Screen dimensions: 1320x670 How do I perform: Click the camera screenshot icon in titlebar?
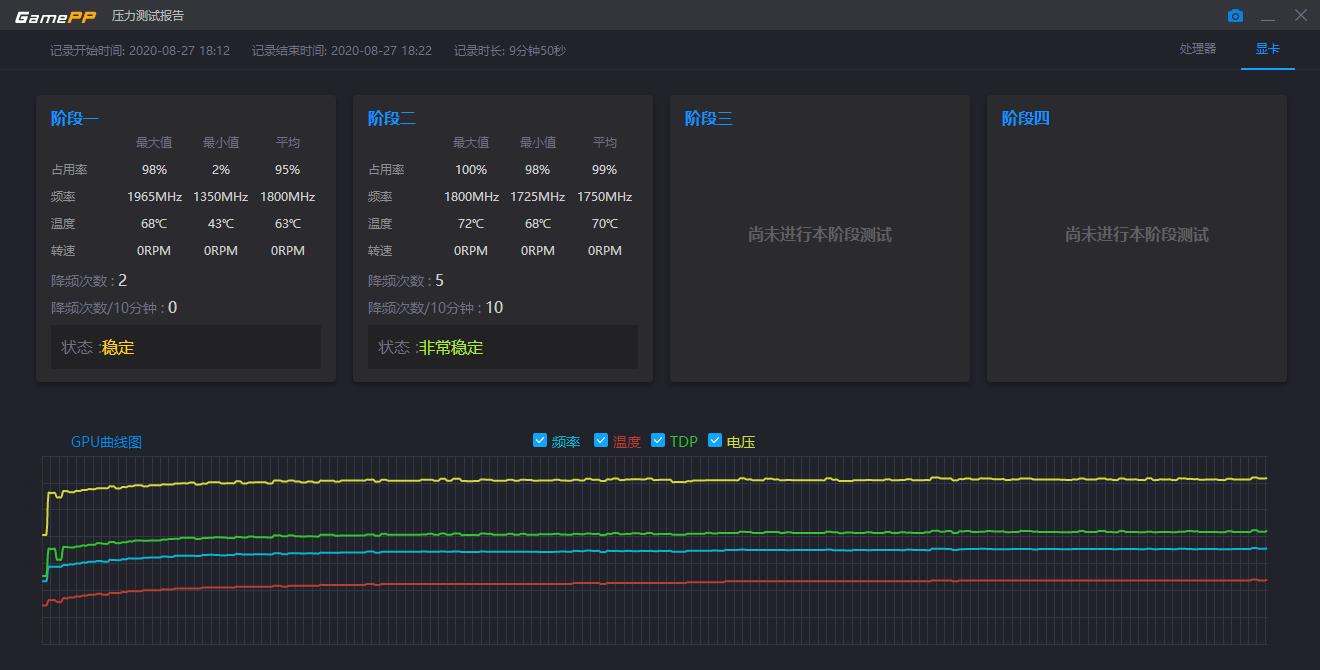(x=1235, y=15)
